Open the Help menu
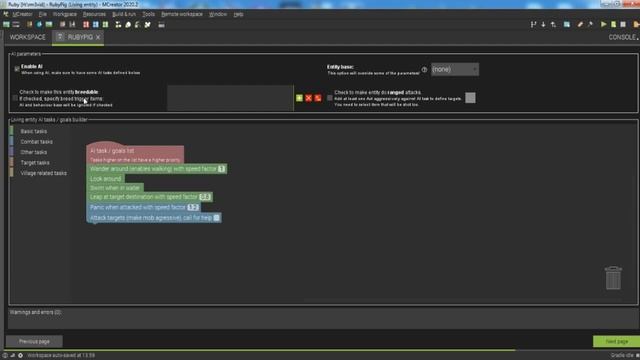This screenshot has width=640, height=360. [238, 14]
